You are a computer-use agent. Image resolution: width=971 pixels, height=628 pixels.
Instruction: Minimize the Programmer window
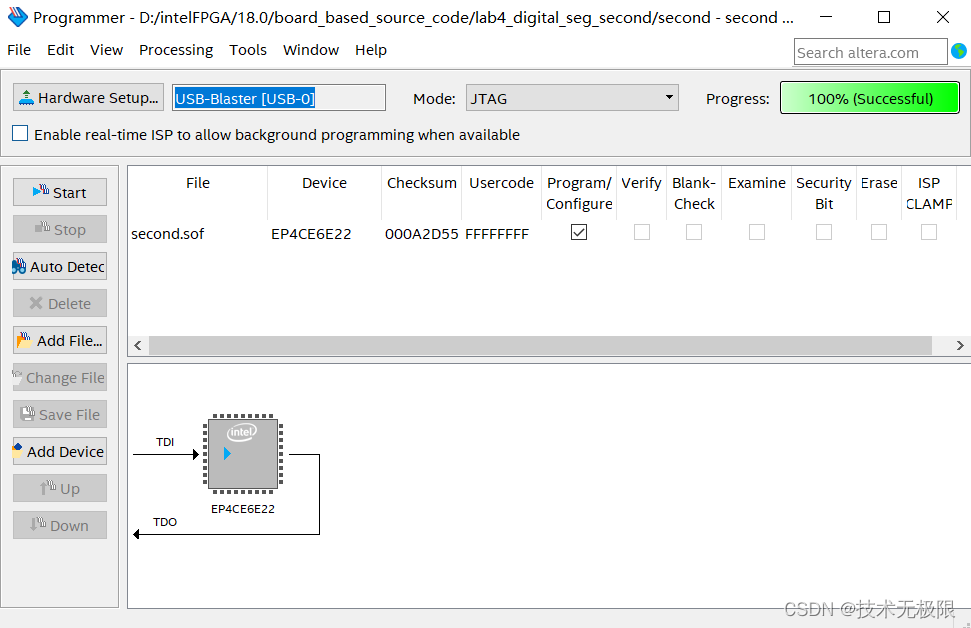825,17
